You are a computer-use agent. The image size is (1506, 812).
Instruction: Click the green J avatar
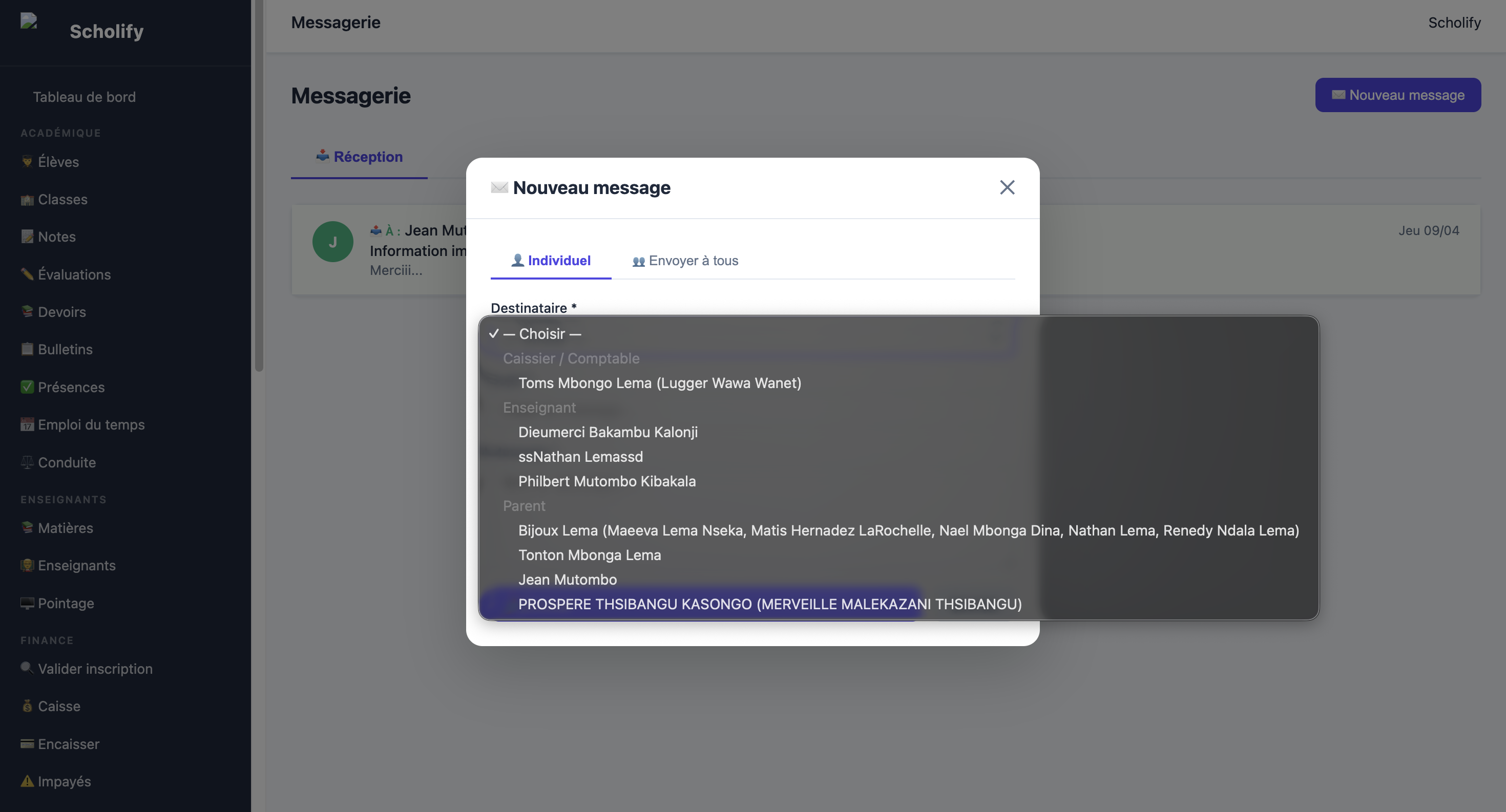[x=332, y=242]
